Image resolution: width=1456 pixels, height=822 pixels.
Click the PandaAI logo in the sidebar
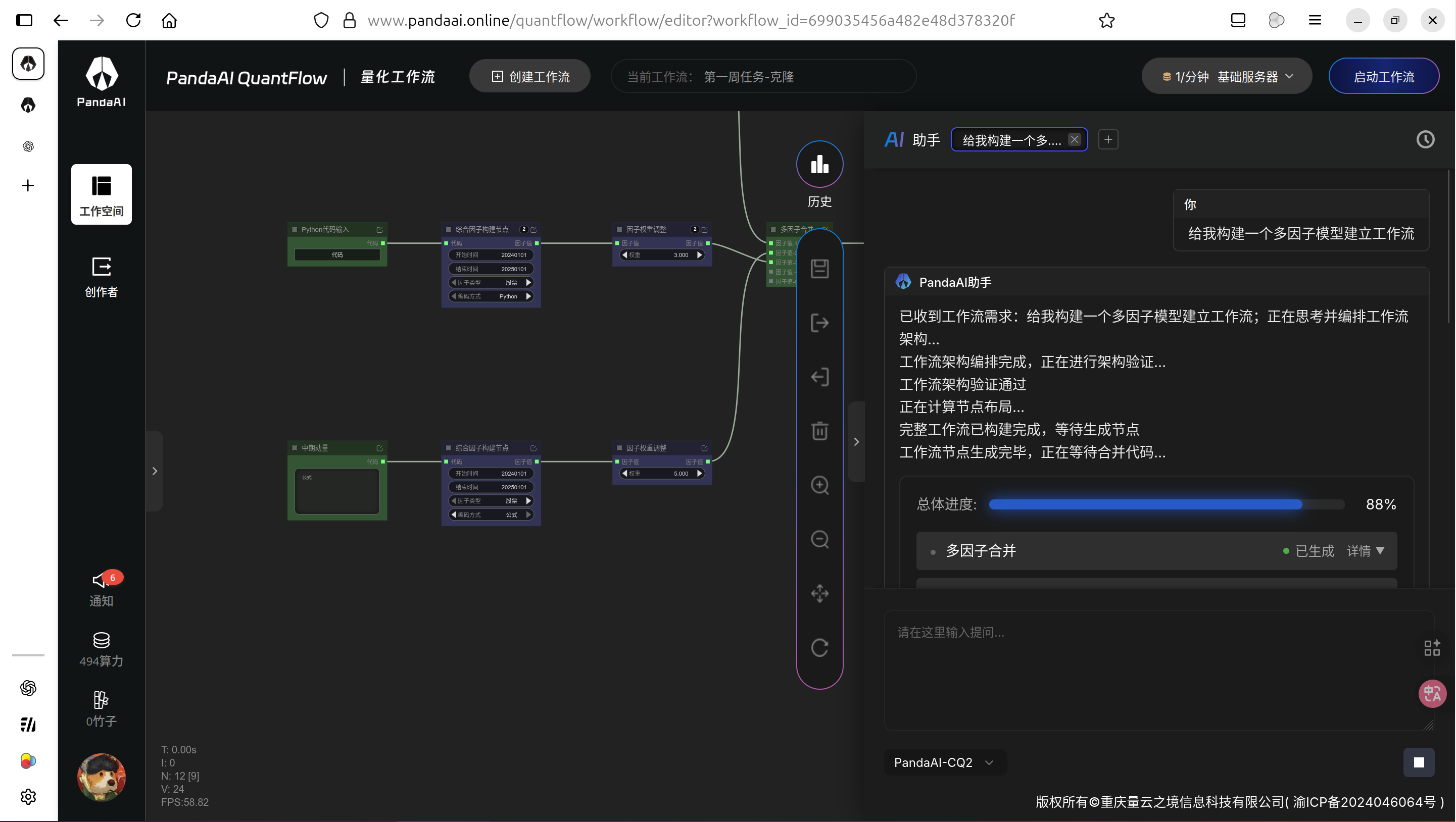coord(101,81)
